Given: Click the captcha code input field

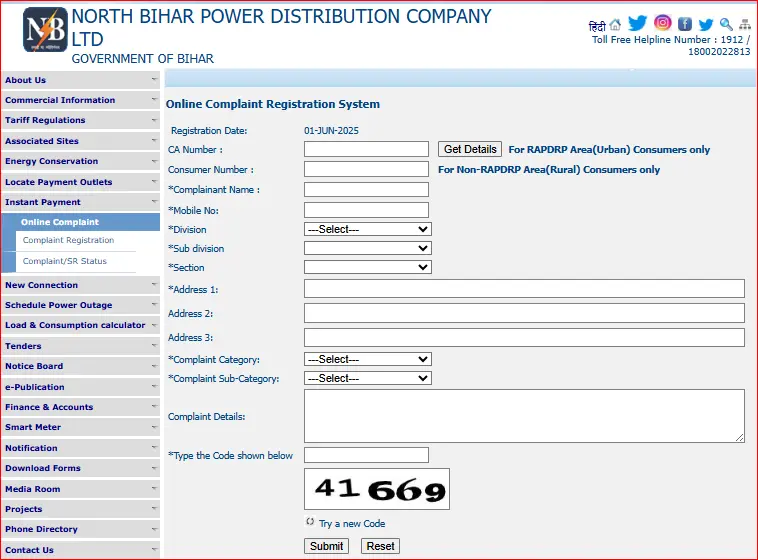Looking at the screenshot, I should [x=366, y=455].
